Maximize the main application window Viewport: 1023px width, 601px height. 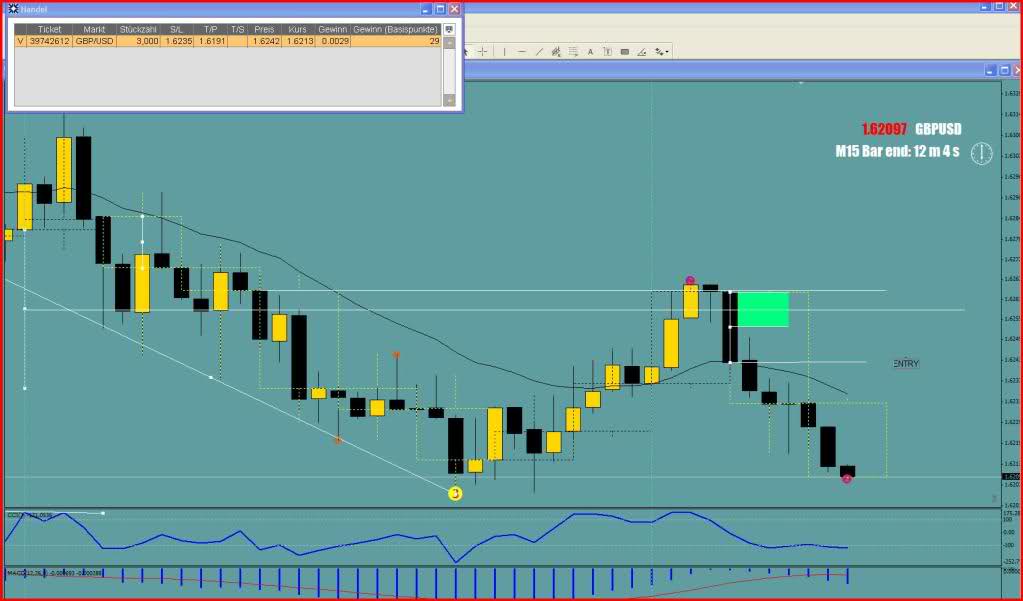pos(1000,6)
